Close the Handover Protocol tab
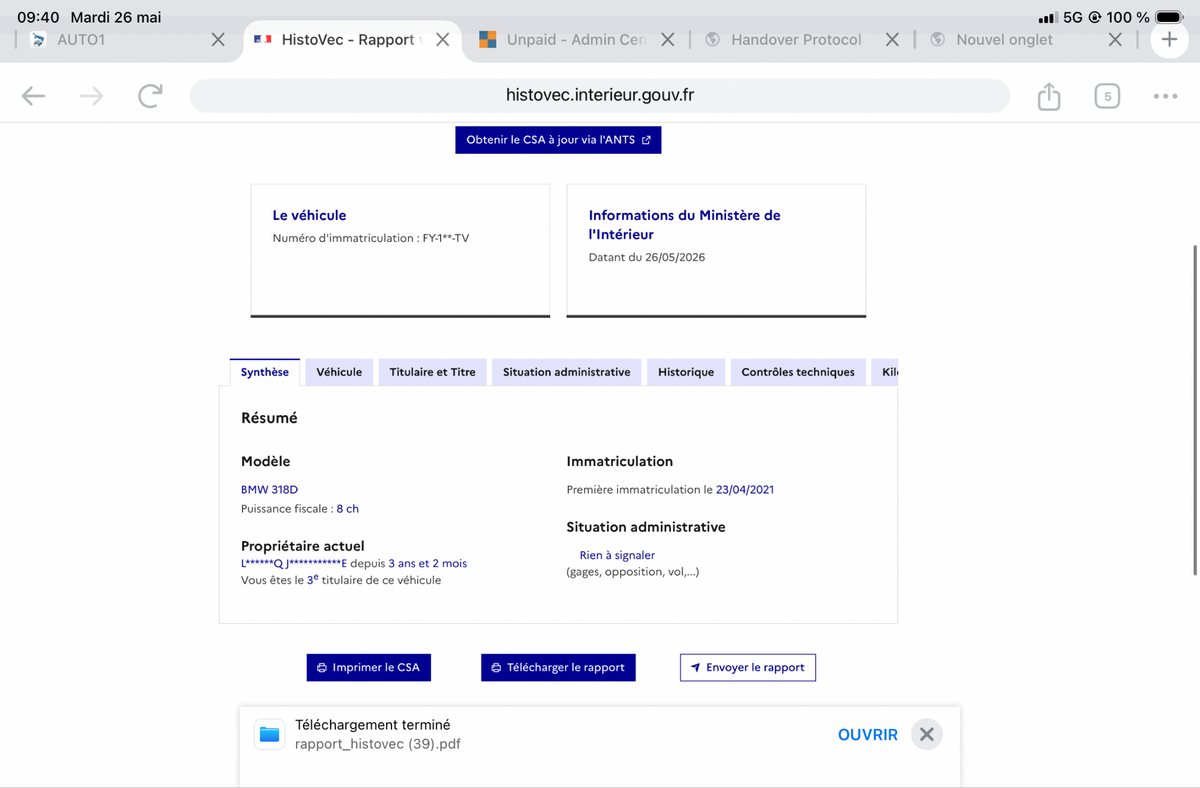The image size is (1200, 788). pyautogui.click(x=892, y=40)
